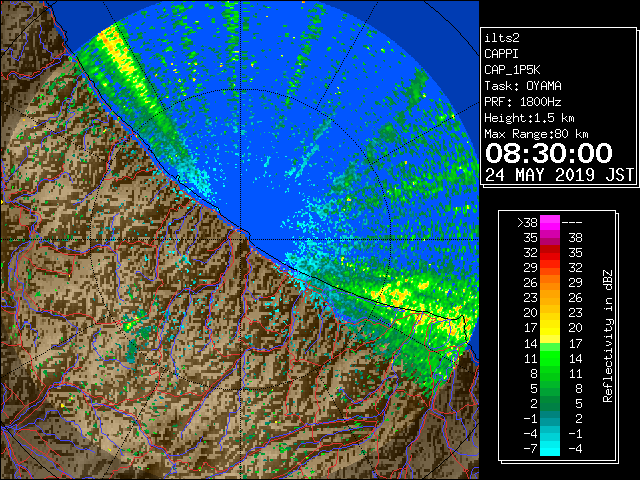The height and width of the screenshot is (480, 640).
Task: Click the '24 MAY 2019 JST' date
Action: click(x=559, y=175)
